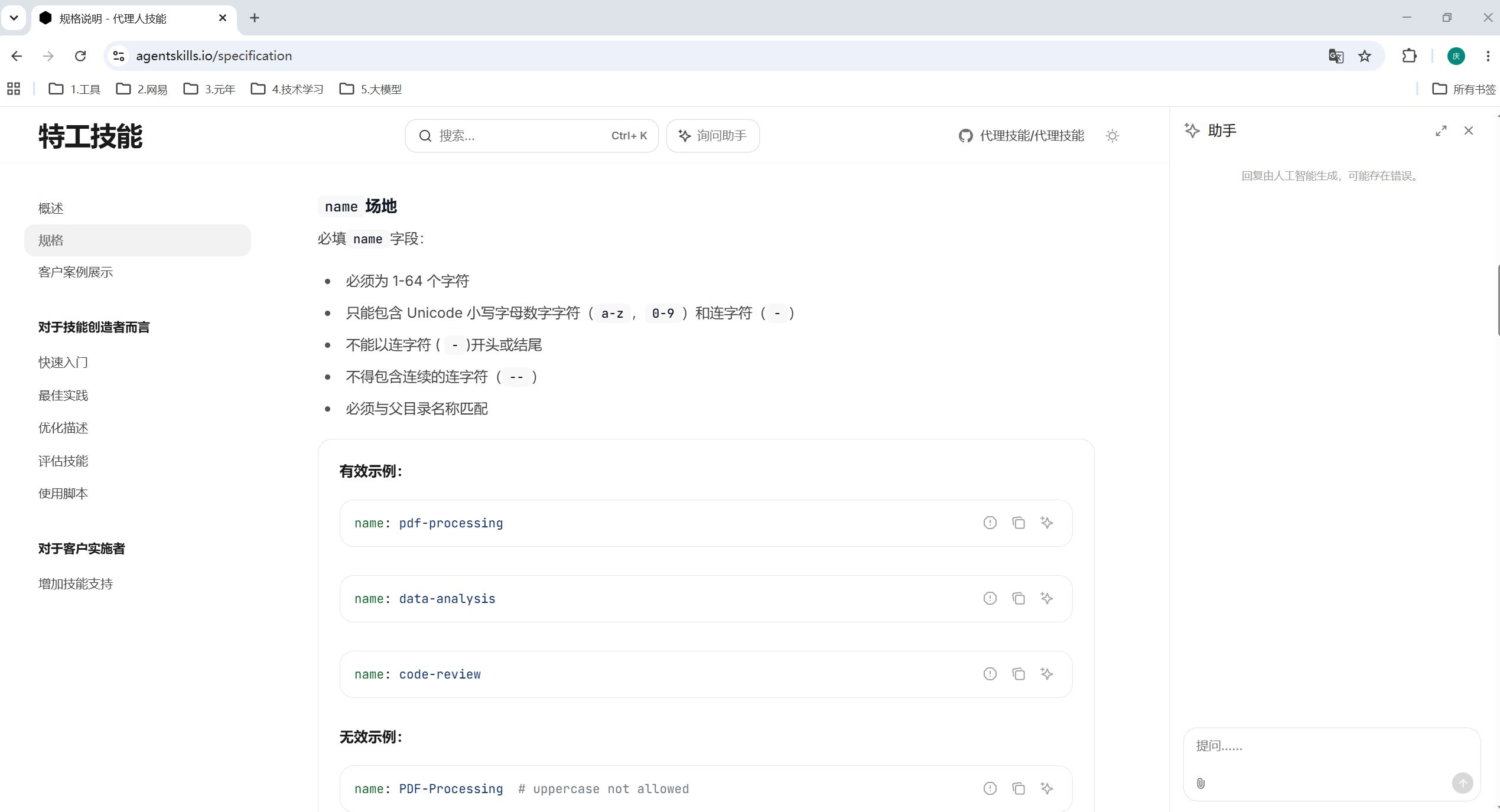Open the GitHub 代理技能/代理技能 link
Viewport: 1500px width, 812px height.
(x=1021, y=136)
